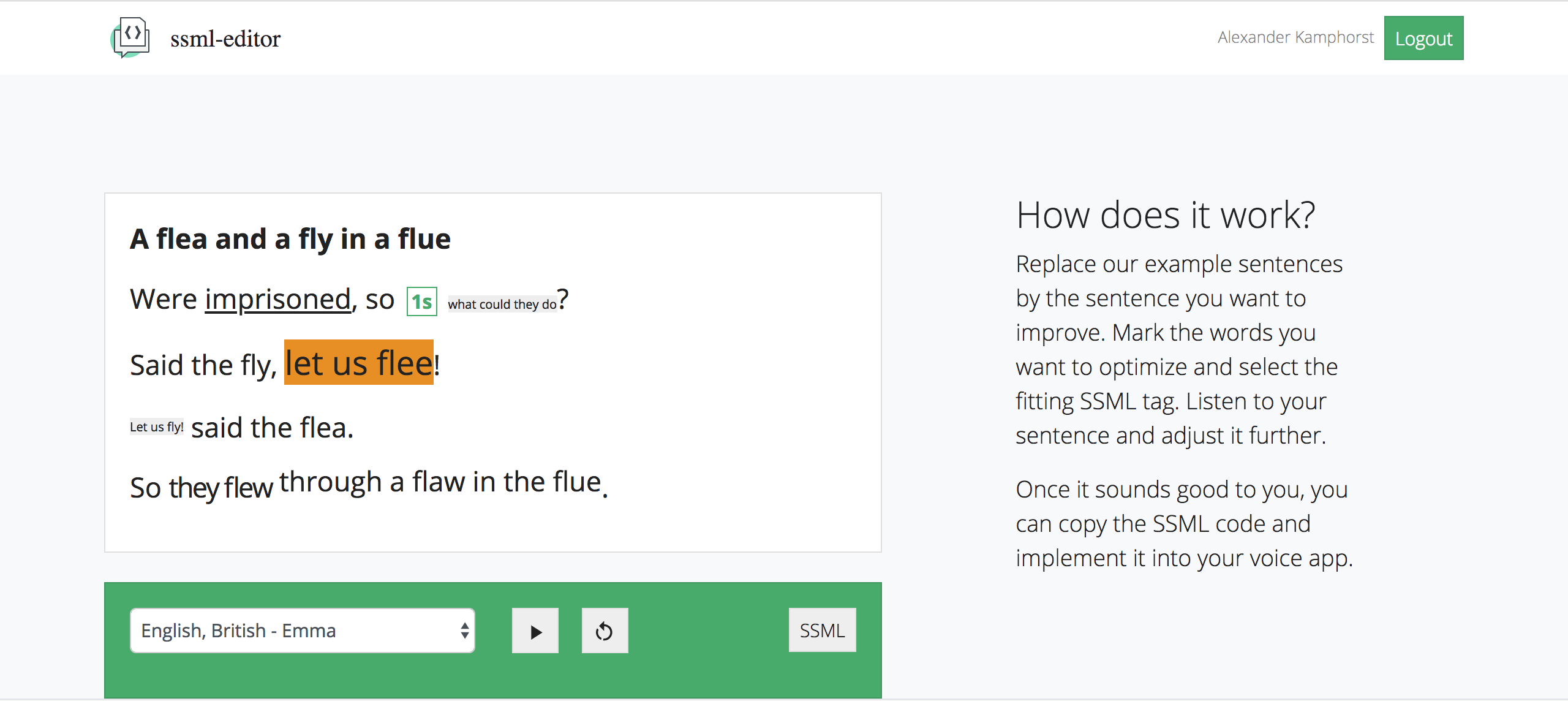Screen dimensions: 1568x701
Task: Click the voice selector up-down arrows
Action: pos(465,631)
